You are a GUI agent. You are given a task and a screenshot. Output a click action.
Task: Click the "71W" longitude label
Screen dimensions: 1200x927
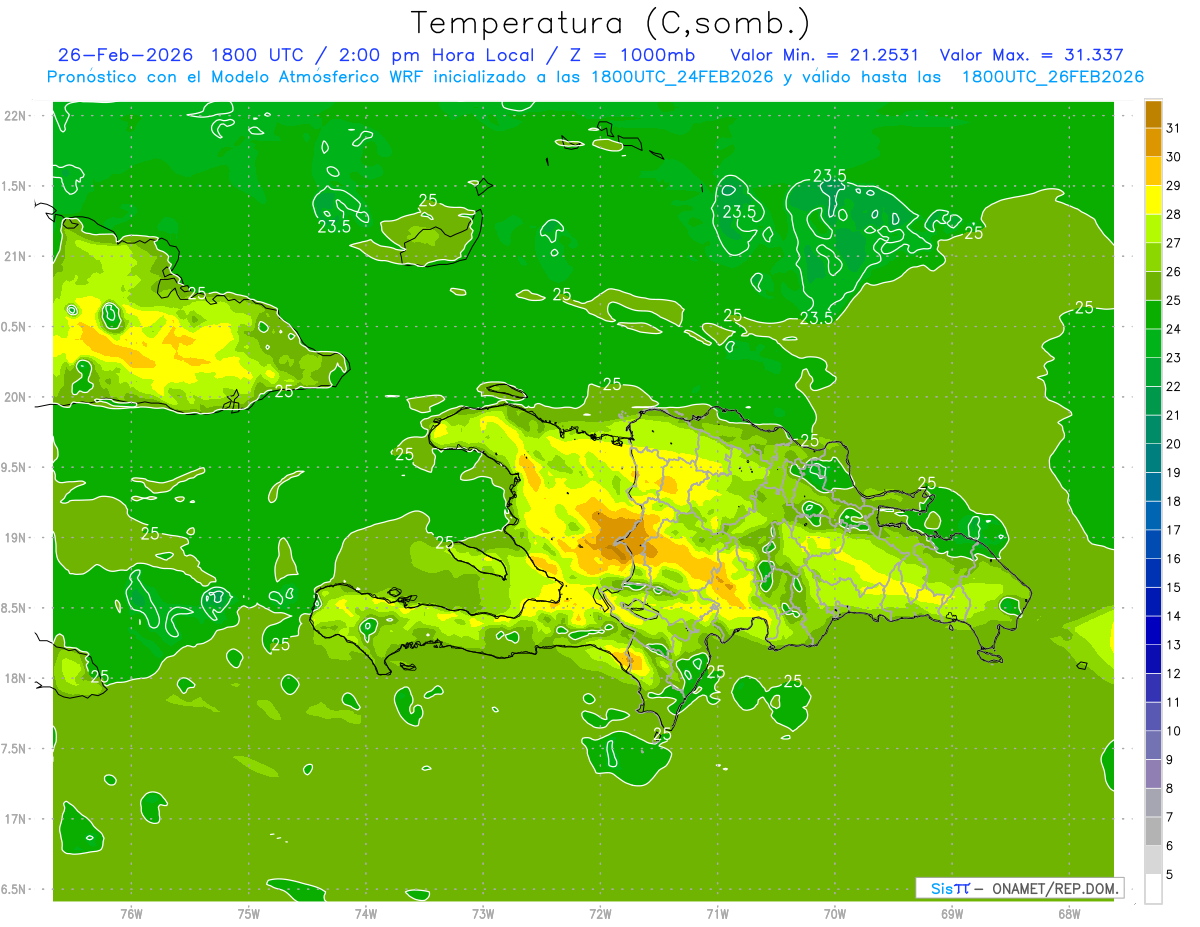point(717,913)
